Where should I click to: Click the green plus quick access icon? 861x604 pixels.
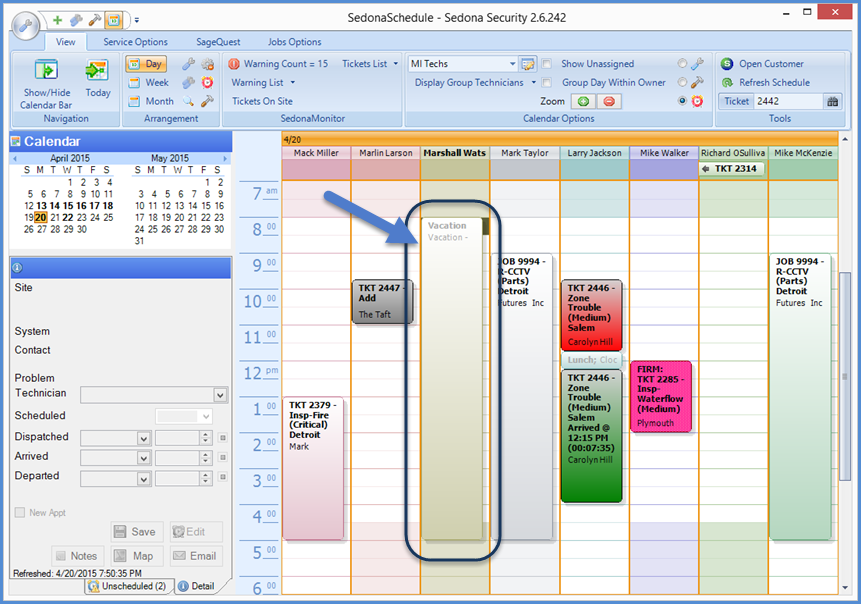pyautogui.click(x=57, y=20)
